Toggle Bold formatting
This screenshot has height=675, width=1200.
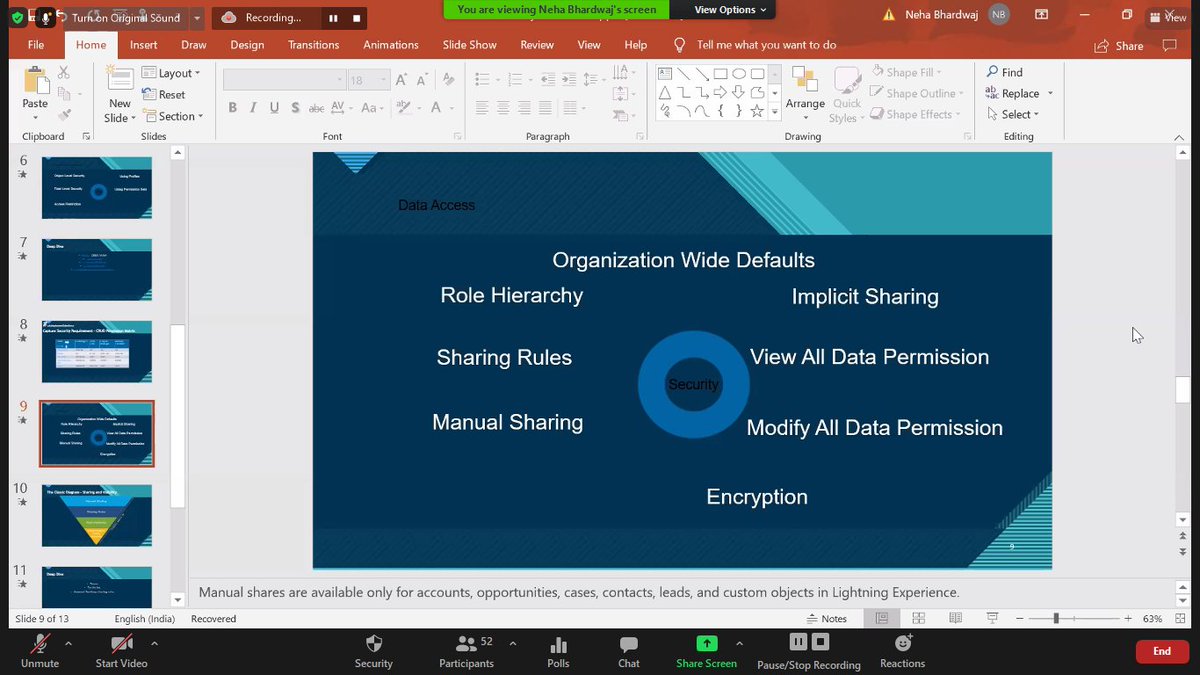click(x=232, y=108)
